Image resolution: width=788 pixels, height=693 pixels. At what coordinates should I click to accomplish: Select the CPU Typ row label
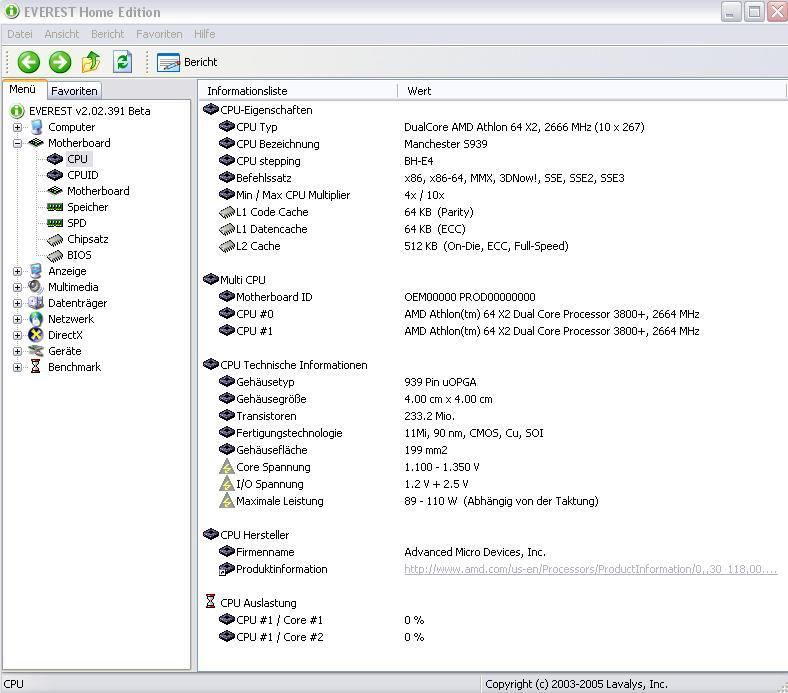tap(257, 127)
